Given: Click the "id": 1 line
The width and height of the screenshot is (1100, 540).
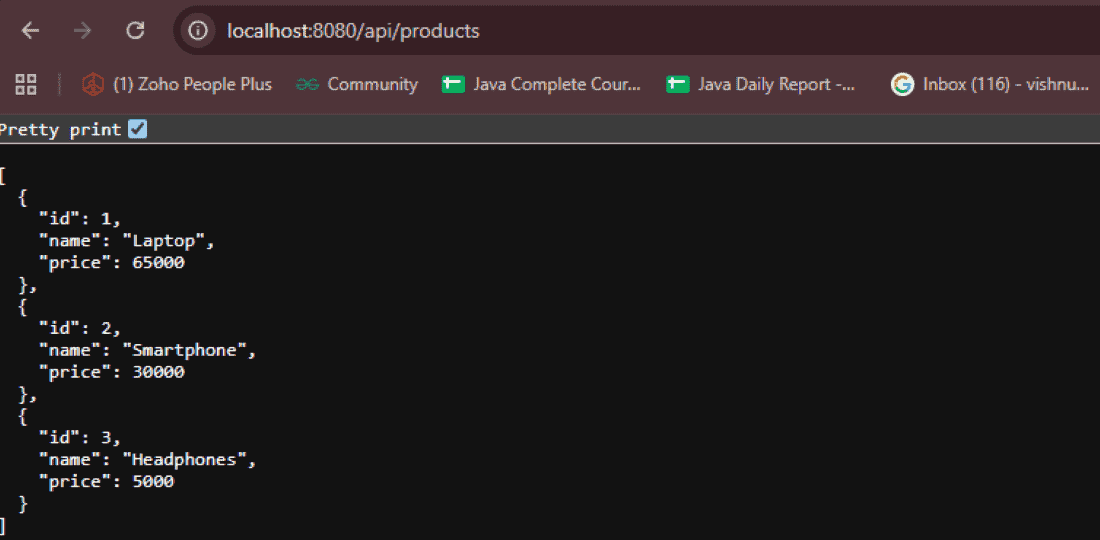Looking at the screenshot, I should (80, 220).
